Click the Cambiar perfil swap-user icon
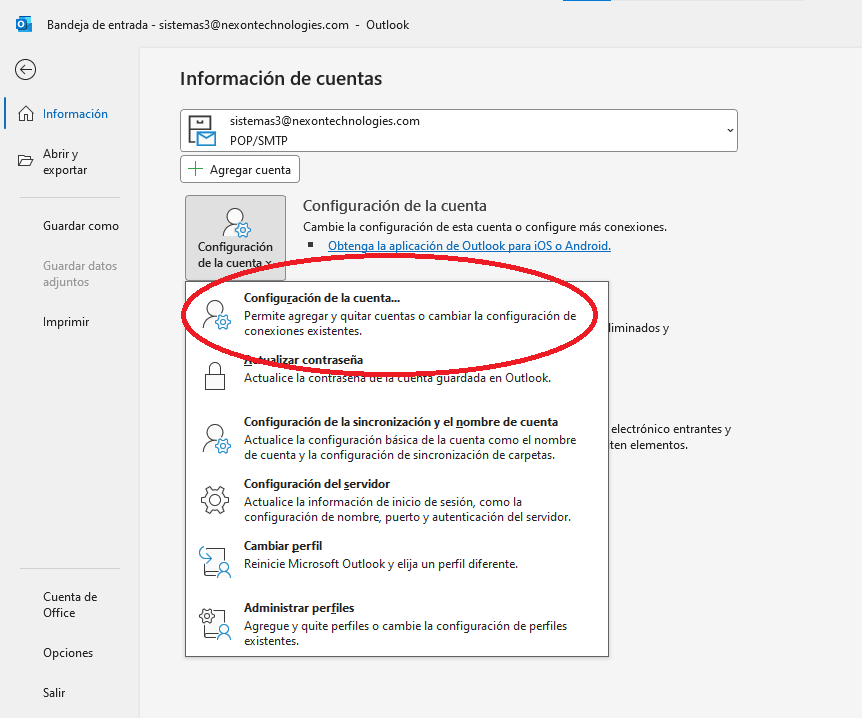The image size is (862, 718). [215, 562]
